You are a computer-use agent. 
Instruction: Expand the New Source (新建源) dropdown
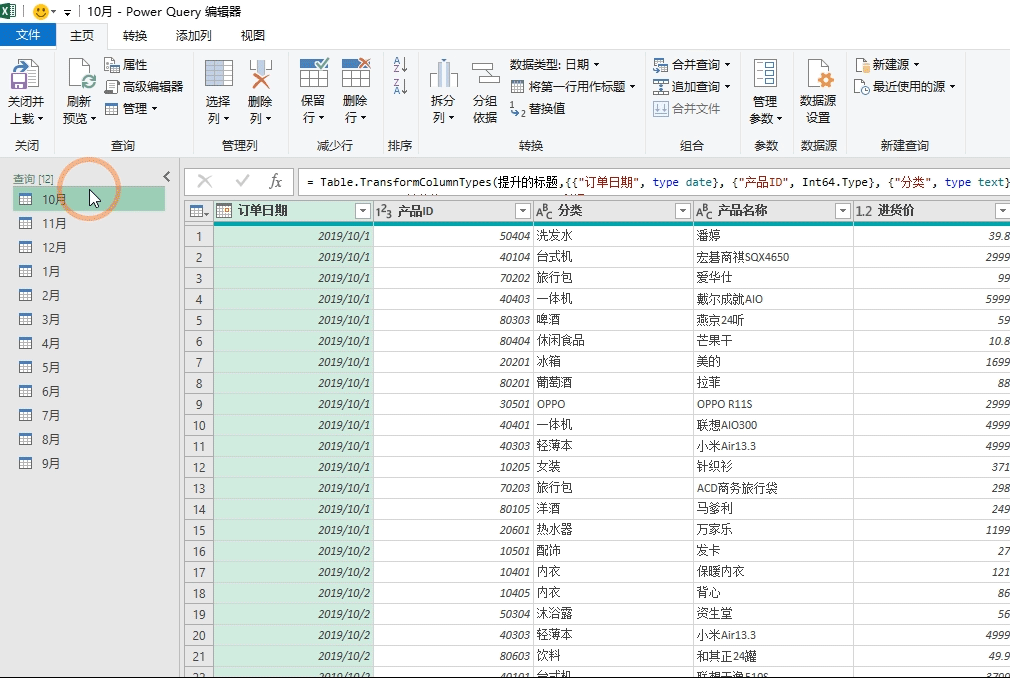click(917, 64)
